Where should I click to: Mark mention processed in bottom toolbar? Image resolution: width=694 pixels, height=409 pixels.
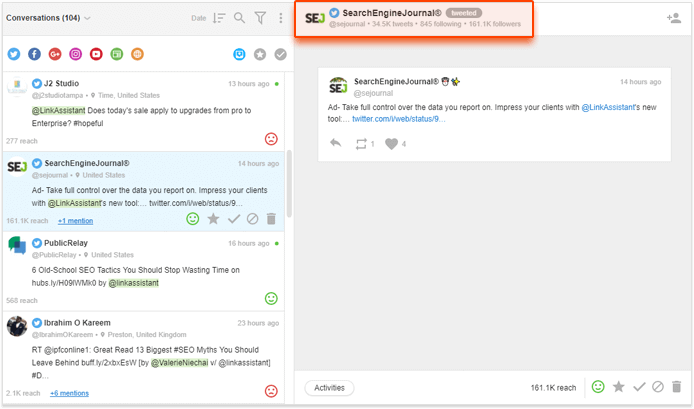click(x=639, y=387)
